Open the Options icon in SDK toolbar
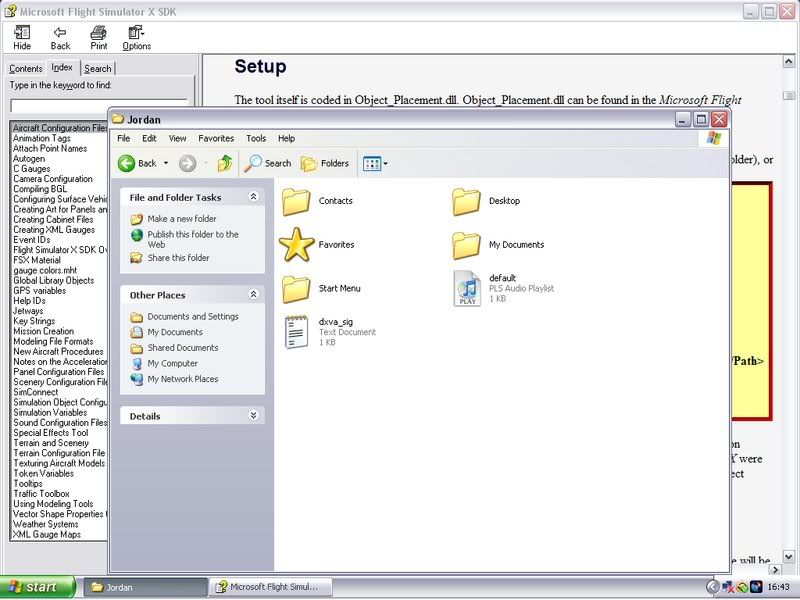The image size is (800, 600). (136, 33)
